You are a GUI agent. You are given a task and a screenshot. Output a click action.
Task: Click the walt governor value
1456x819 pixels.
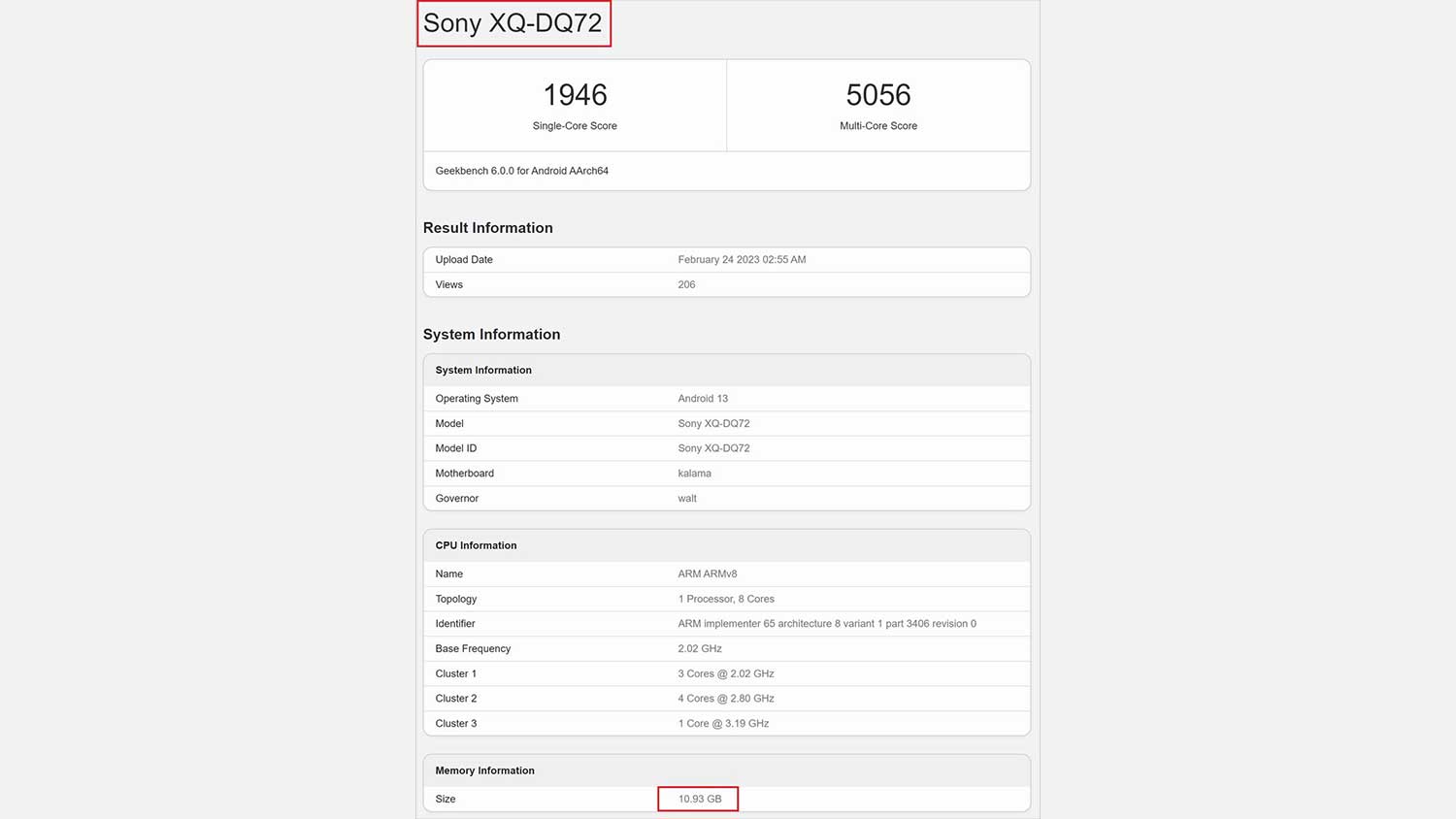point(687,499)
